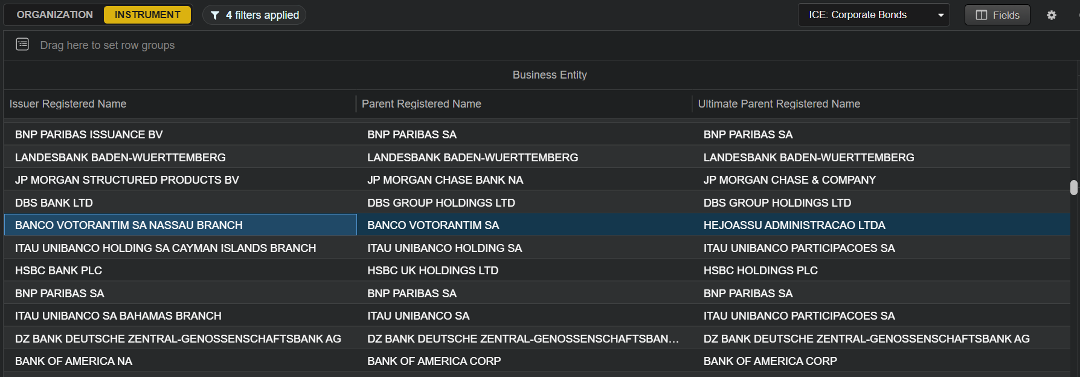Click the dropdown arrow next to Corporate Bonds
The height and width of the screenshot is (378, 1080).
(940, 15)
